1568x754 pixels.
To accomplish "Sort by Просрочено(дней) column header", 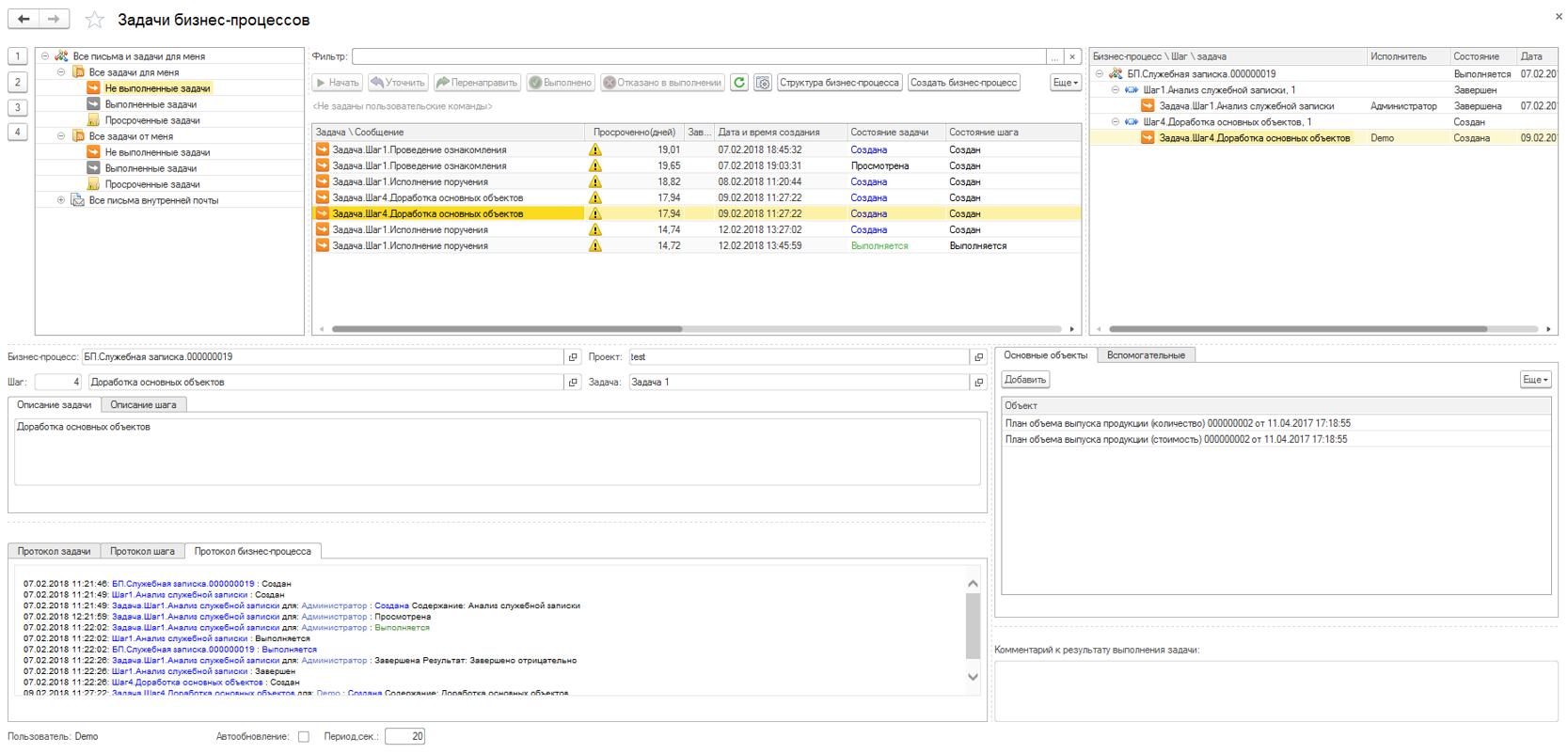I will pos(634,133).
